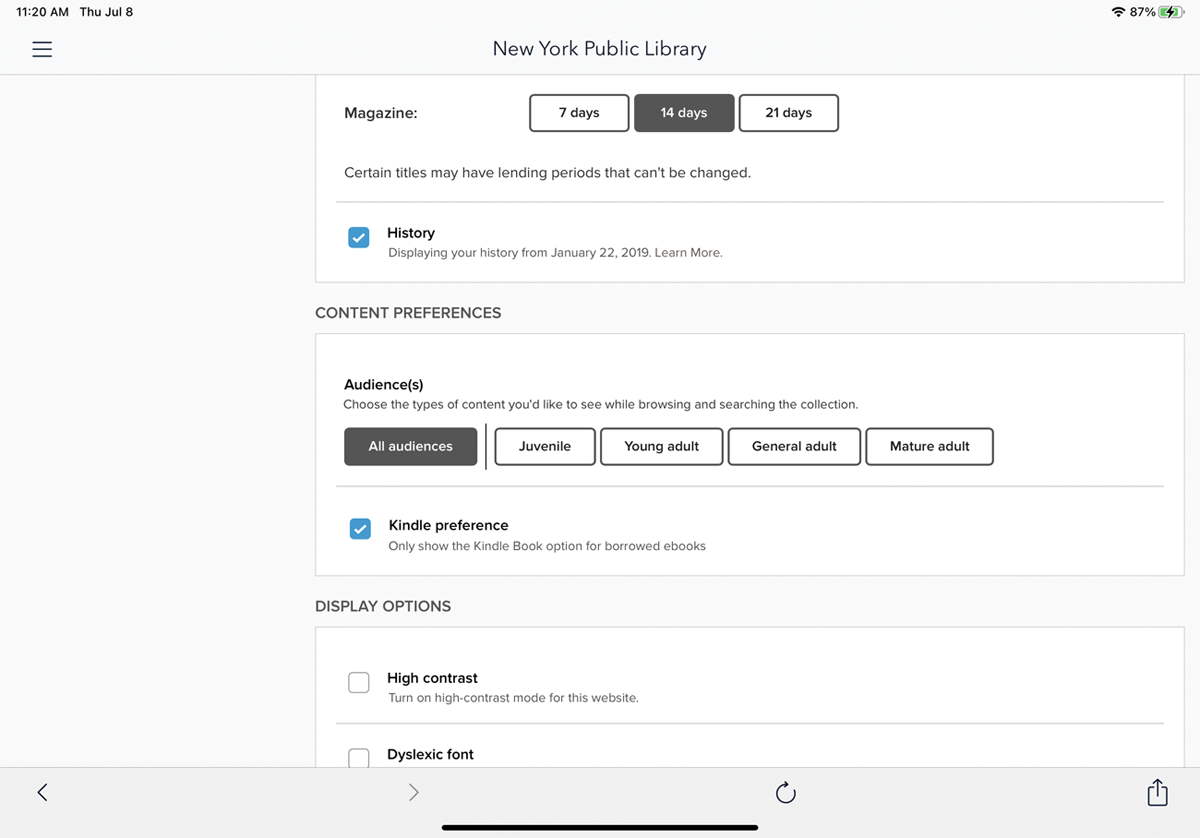
Task: Set Magazine lending period to 7 days
Action: tap(579, 113)
